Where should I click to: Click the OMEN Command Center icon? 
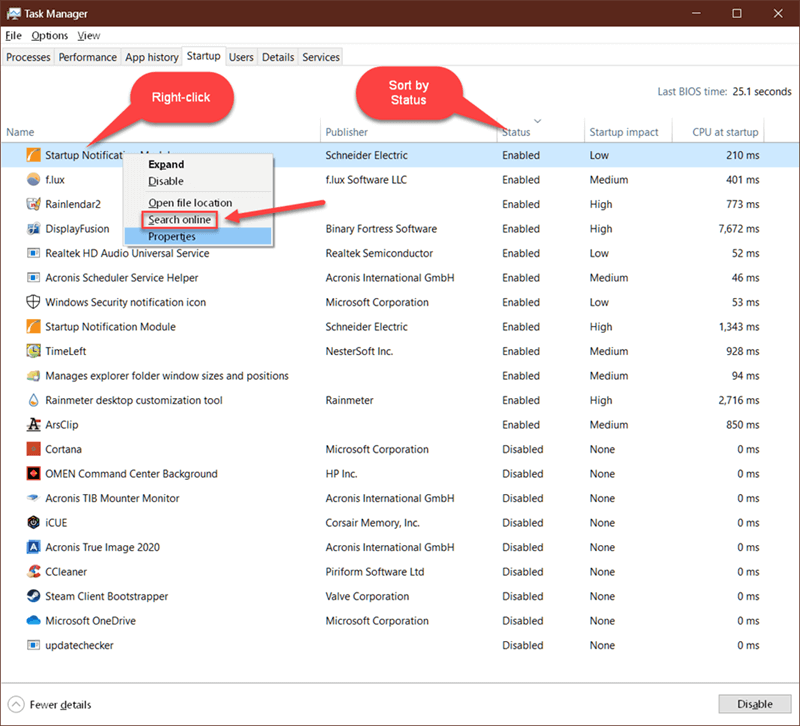coord(33,473)
